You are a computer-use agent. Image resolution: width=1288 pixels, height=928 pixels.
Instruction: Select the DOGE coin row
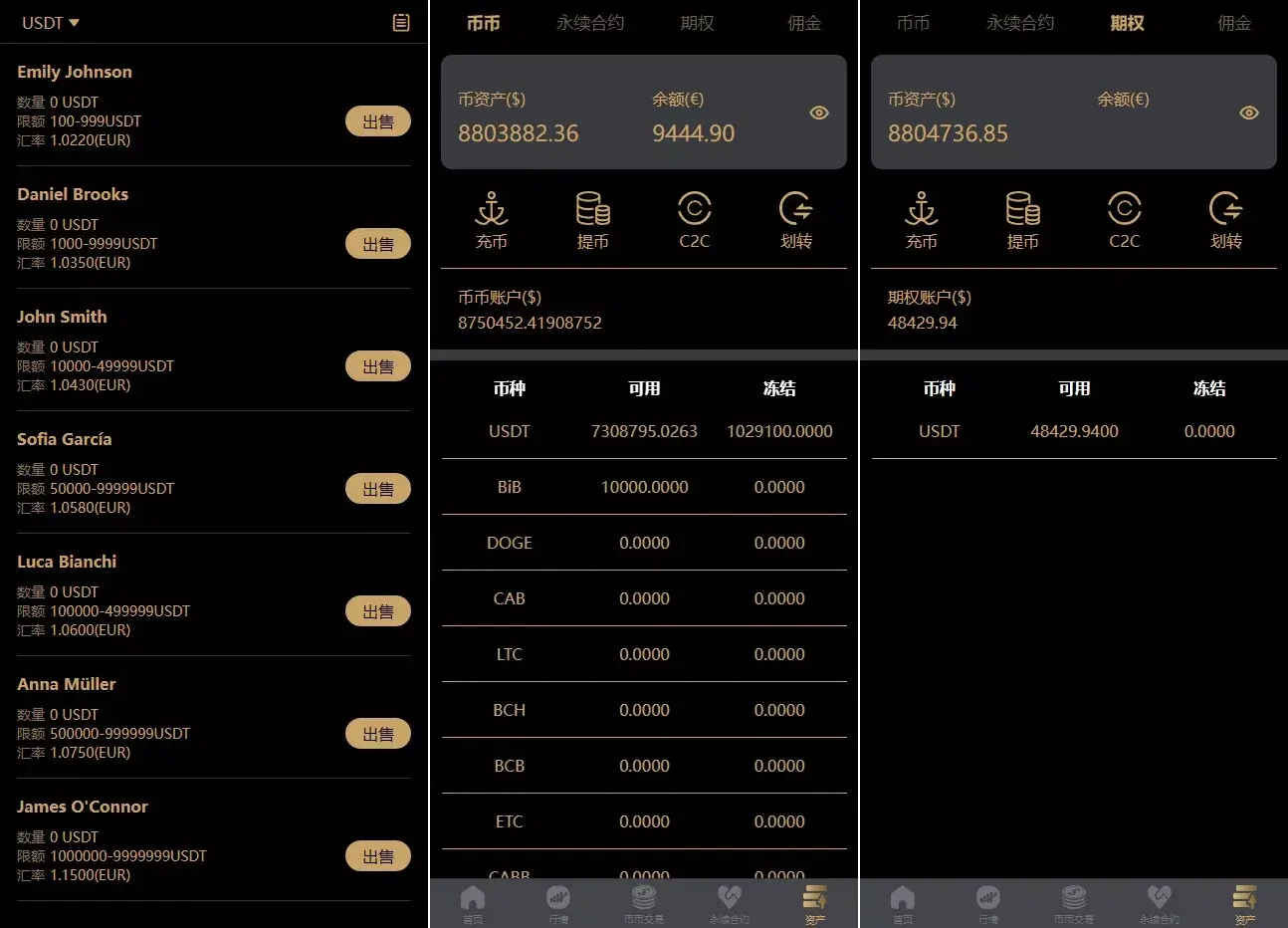644,543
